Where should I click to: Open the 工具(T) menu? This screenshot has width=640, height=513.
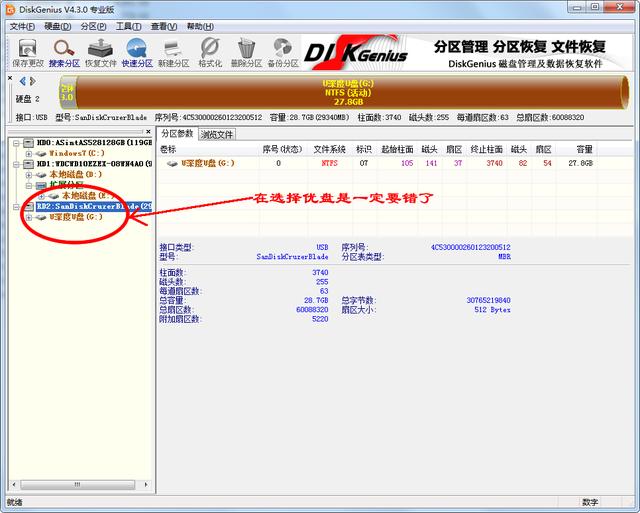click(x=127, y=26)
